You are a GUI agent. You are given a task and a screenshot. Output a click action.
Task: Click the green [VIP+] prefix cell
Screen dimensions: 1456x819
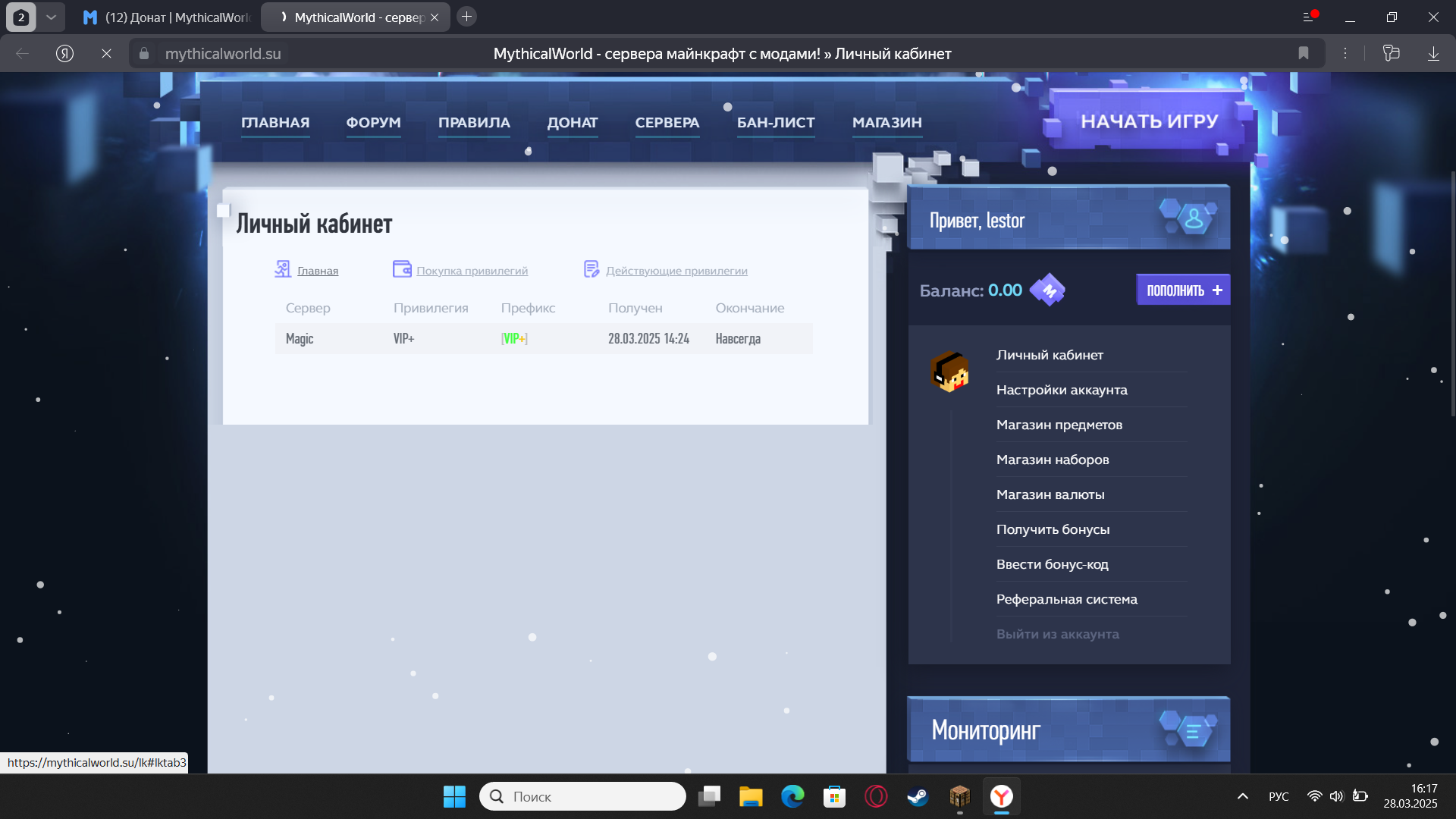coord(514,338)
